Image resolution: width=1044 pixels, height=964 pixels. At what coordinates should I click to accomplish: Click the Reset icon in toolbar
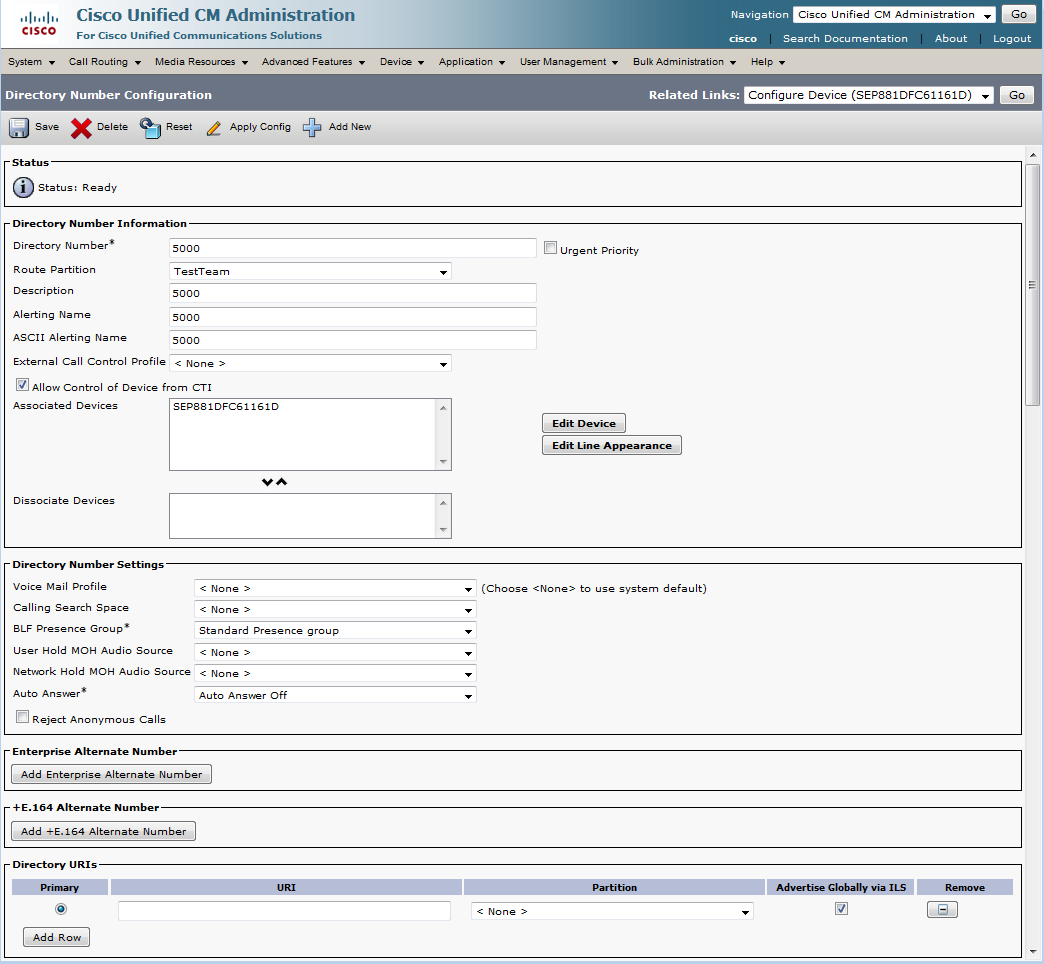(150, 128)
